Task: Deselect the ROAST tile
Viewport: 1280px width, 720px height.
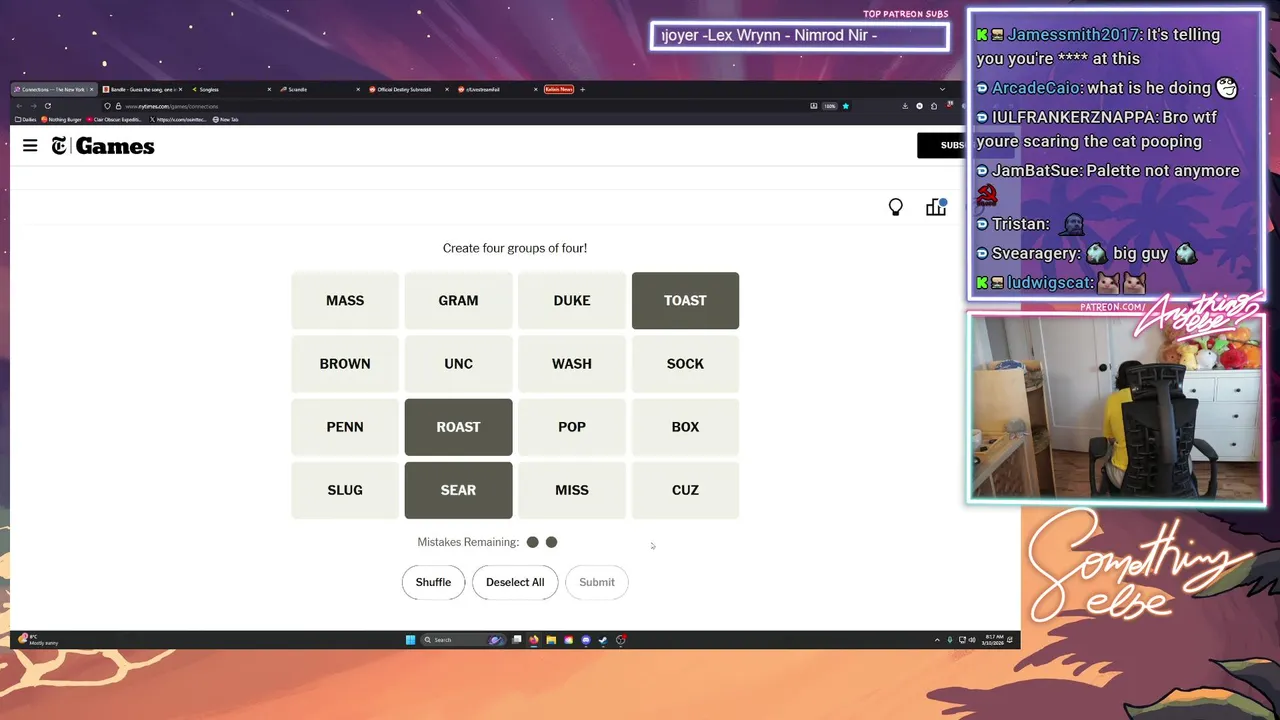Action: [x=458, y=427]
